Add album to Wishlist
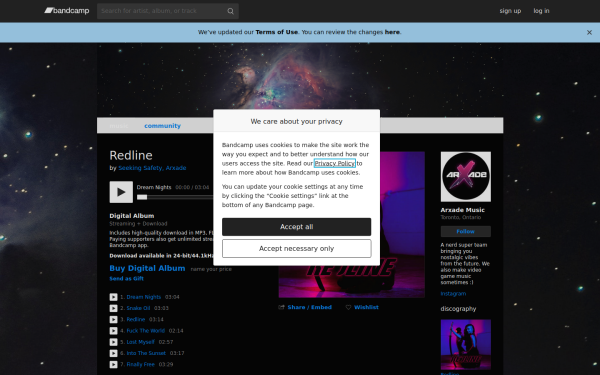Screen dimensions: 600x375 [x=366, y=307]
